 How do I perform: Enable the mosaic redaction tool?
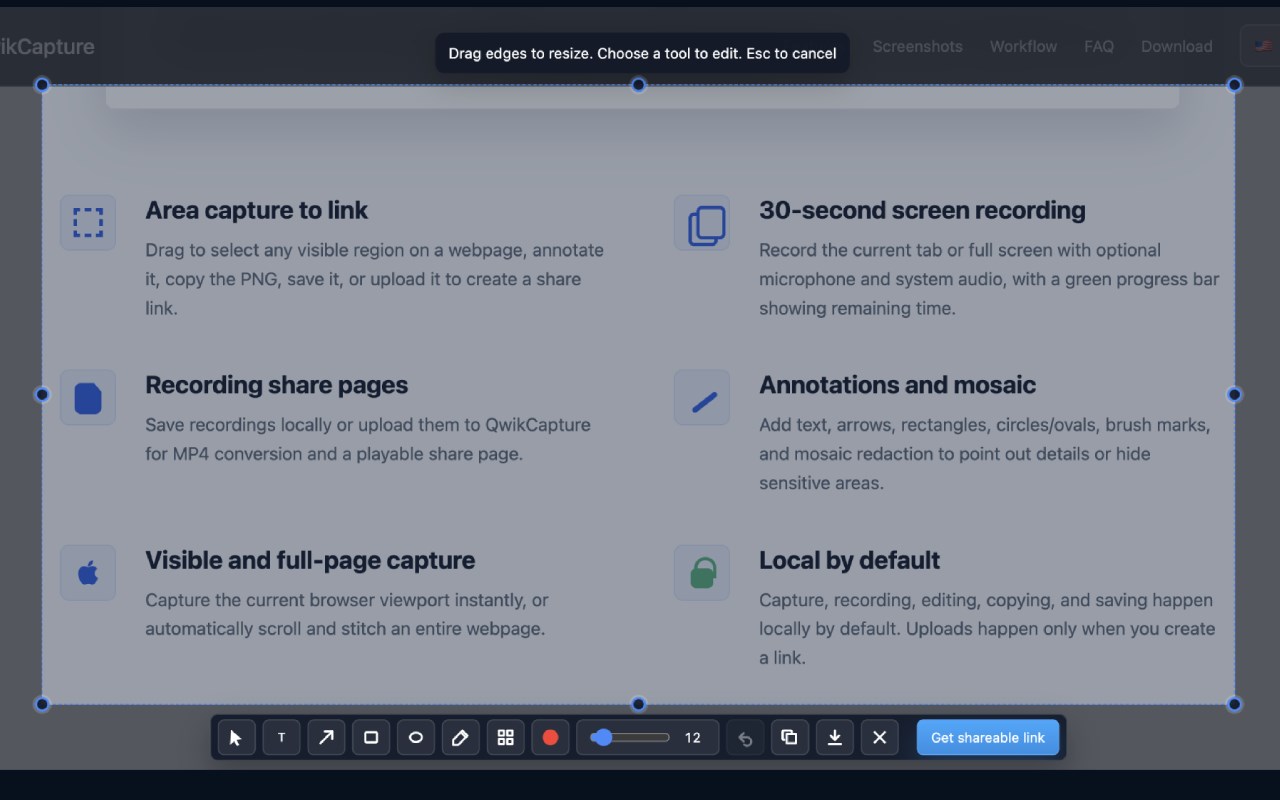505,738
